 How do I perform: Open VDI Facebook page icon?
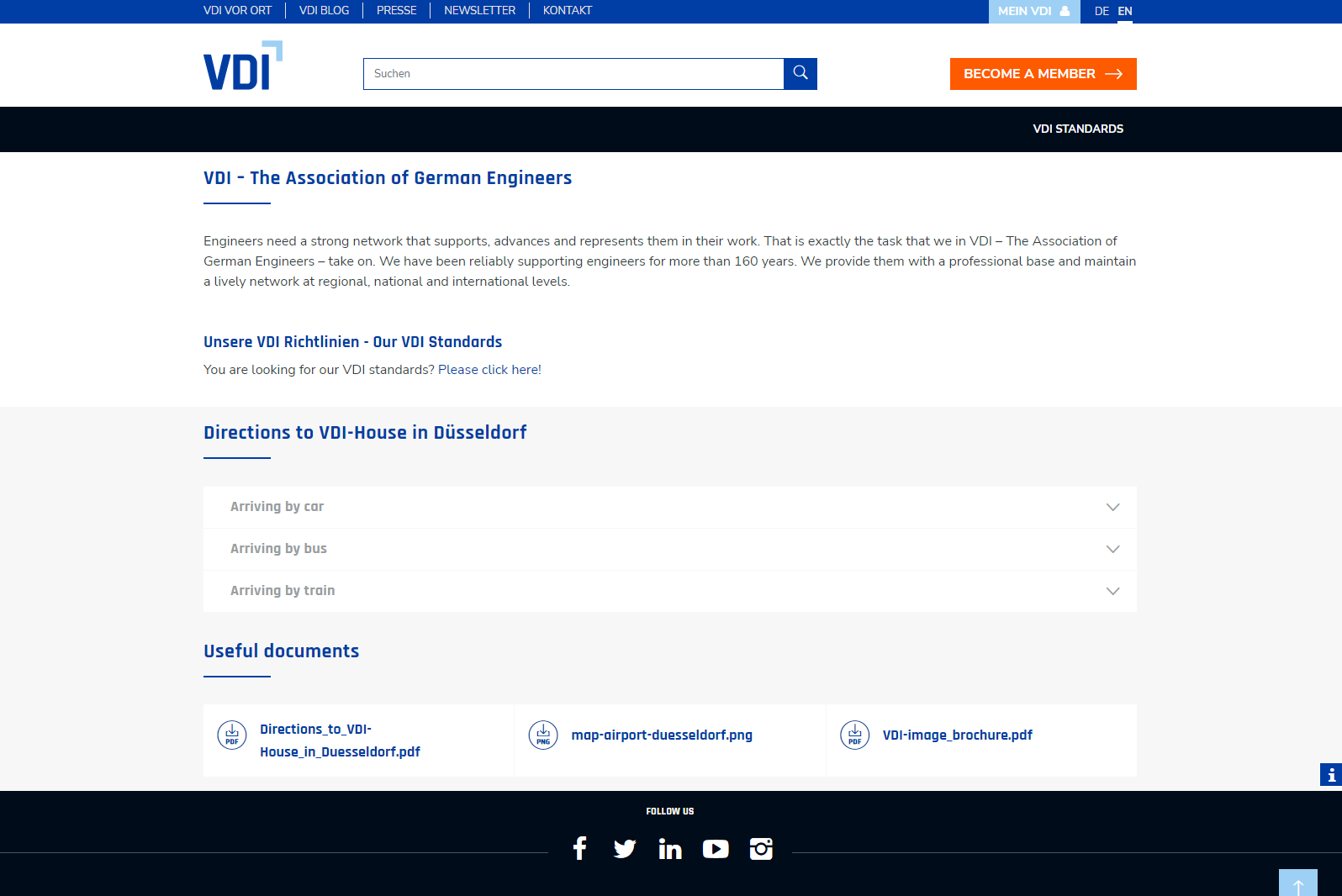coord(579,848)
